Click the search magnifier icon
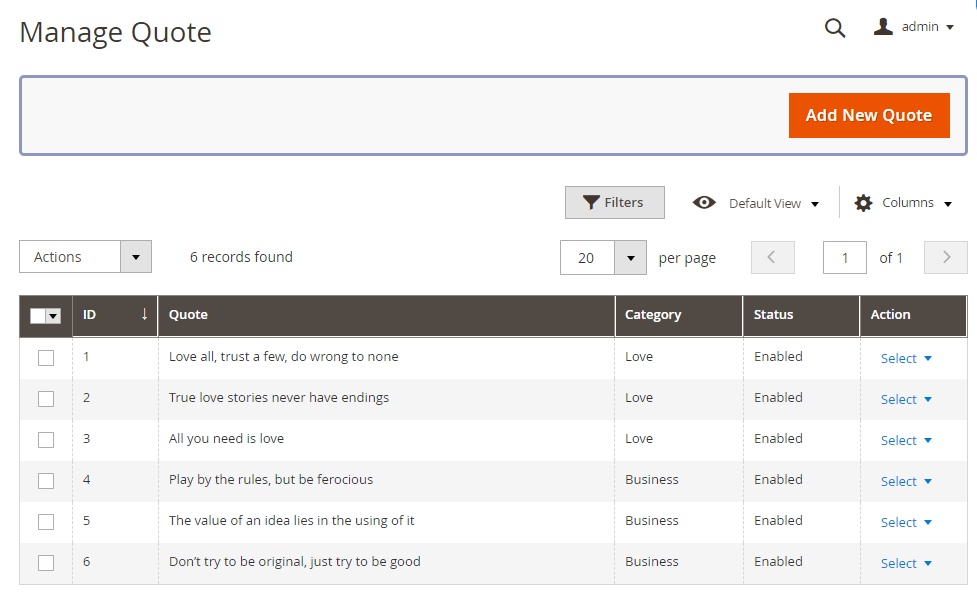The width and height of the screenshot is (977, 596). tap(834, 28)
